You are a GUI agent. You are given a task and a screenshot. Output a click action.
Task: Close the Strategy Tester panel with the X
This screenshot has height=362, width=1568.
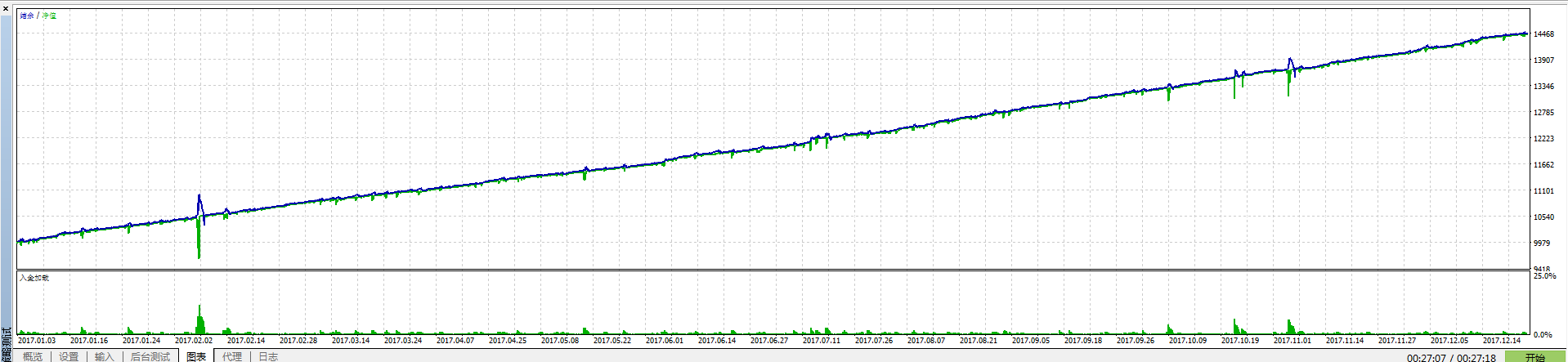coord(6,9)
